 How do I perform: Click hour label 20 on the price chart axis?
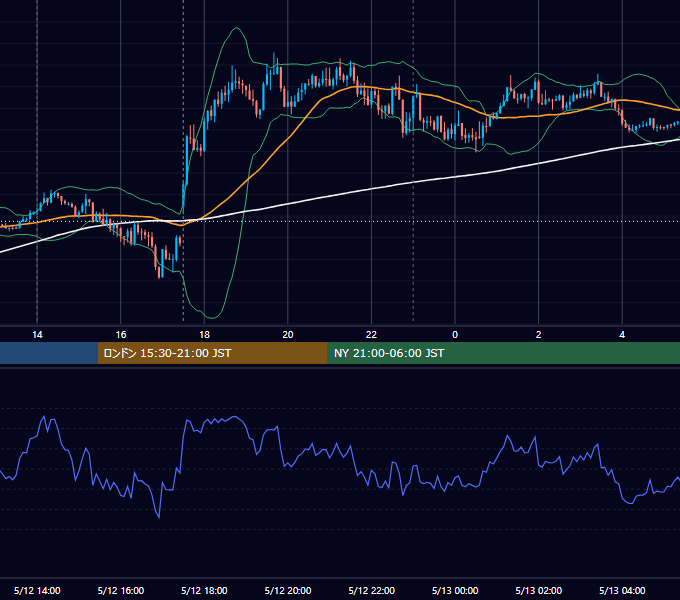pyautogui.click(x=288, y=335)
